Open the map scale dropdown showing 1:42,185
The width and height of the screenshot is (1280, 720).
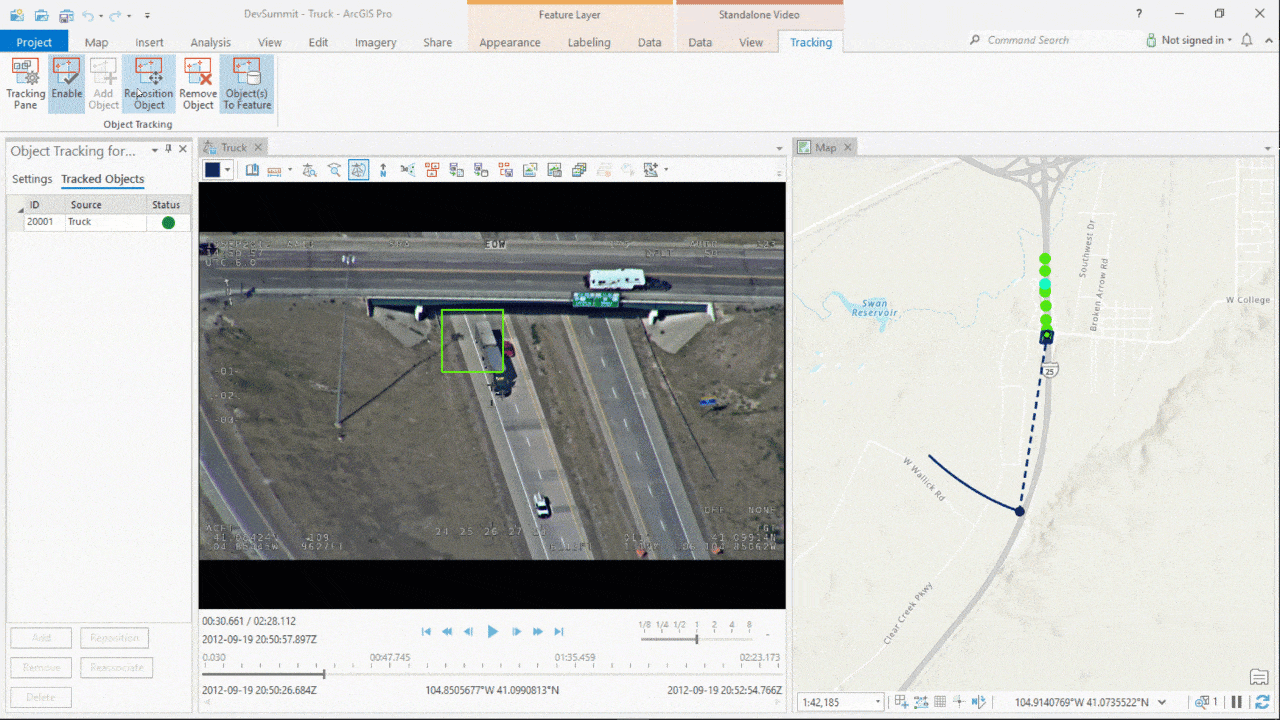pos(842,702)
